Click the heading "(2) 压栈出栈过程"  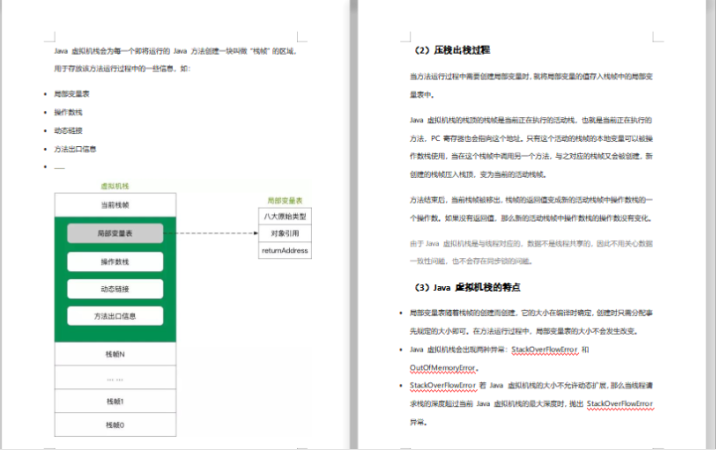[x=452, y=50]
